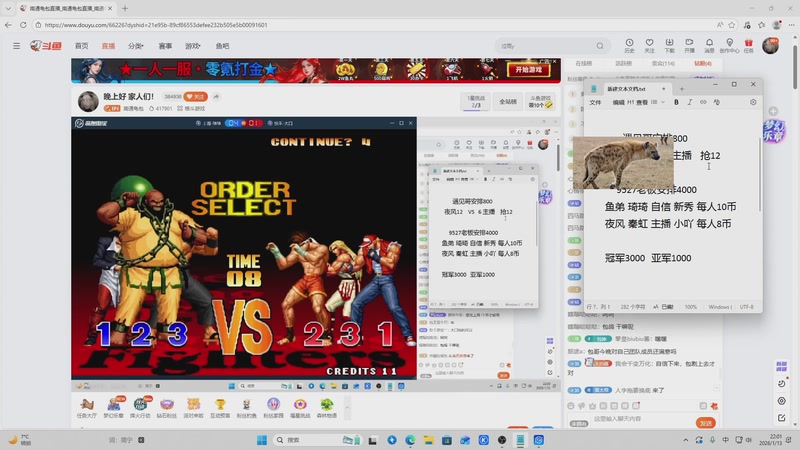Expand the 游戏 games dropdown
Screen dimensions: 800x450
pos(192,46)
